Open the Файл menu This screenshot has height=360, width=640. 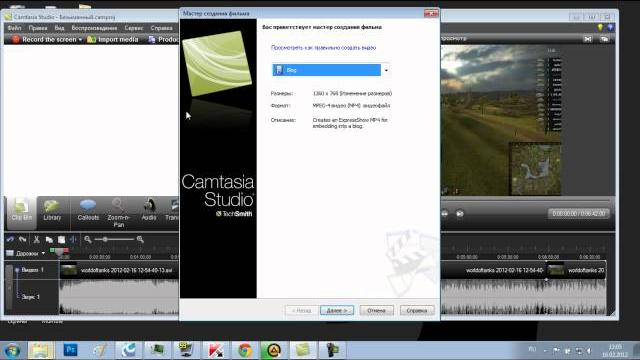(x=14, y=28)
